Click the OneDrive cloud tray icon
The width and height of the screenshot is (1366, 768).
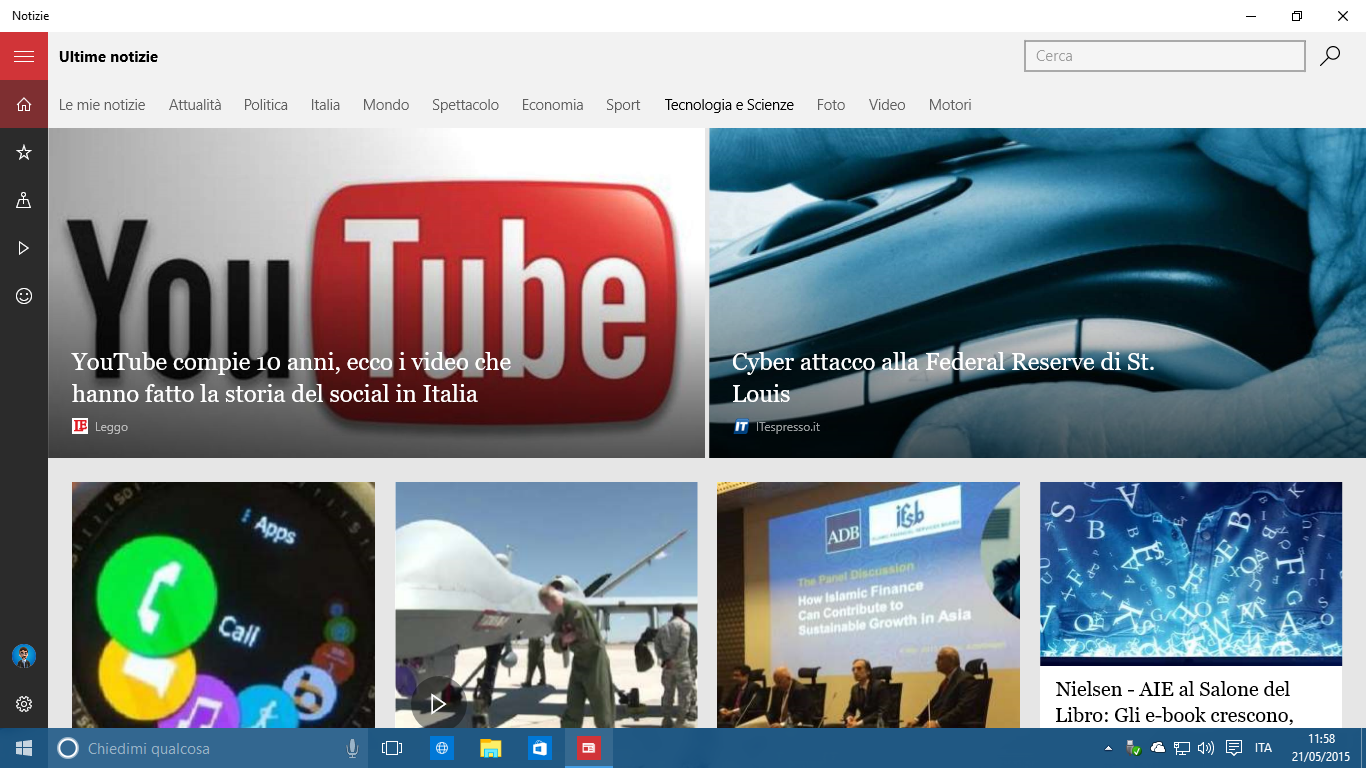(1158, 748)
